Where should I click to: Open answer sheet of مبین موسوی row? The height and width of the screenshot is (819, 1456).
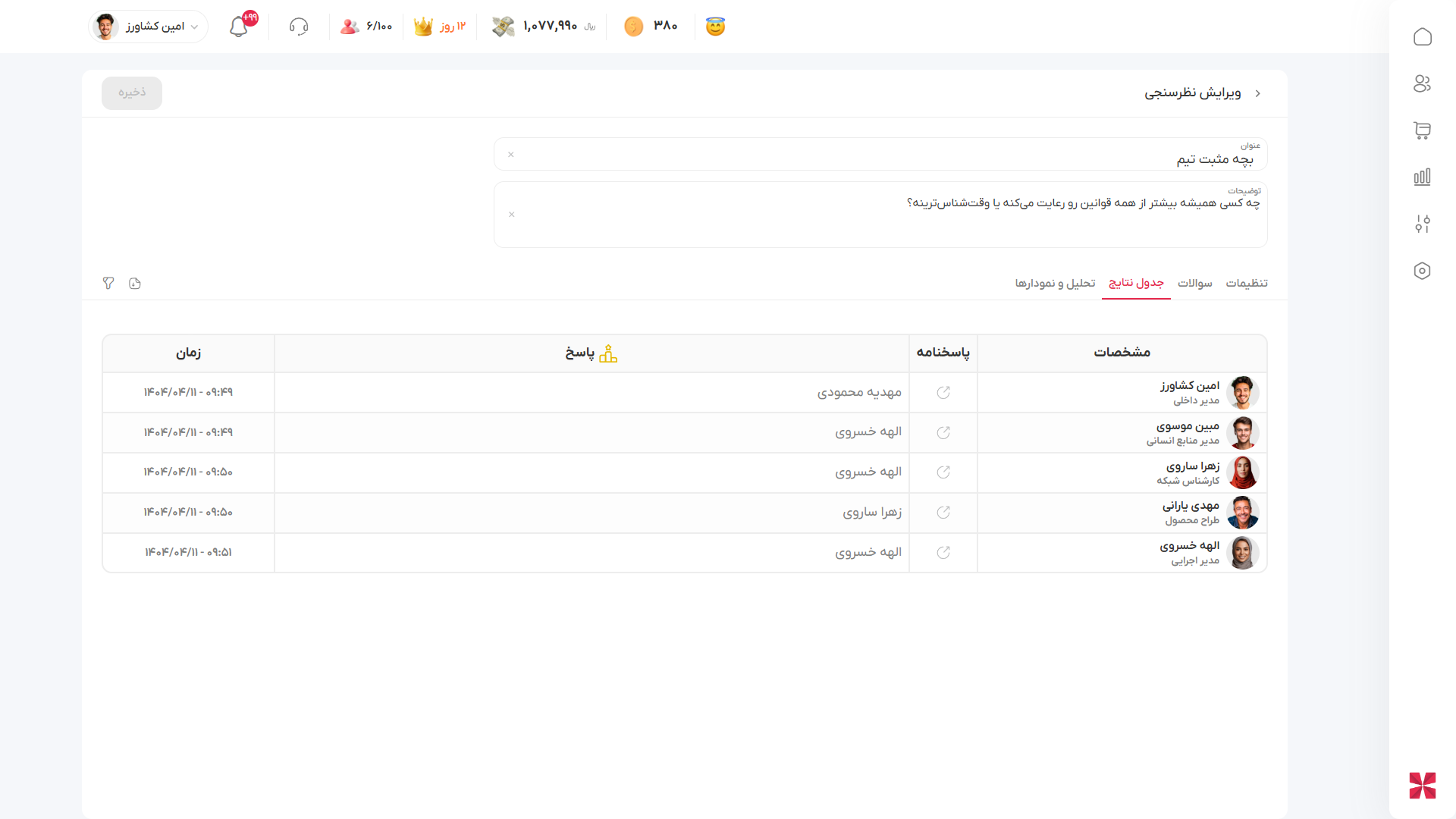943,432
